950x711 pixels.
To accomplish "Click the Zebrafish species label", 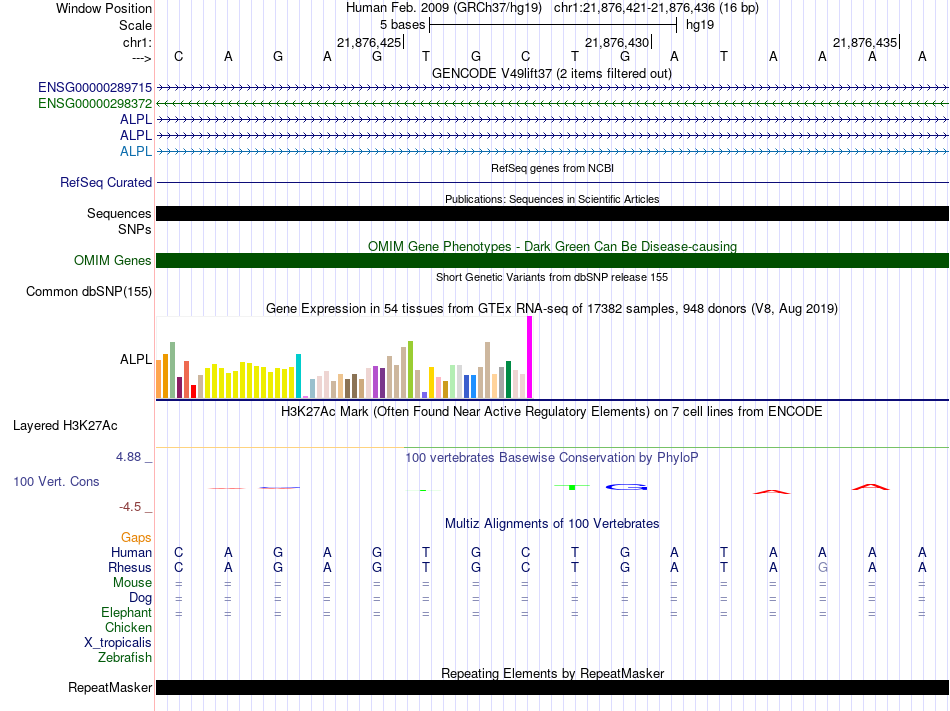I will click(x=125, y=657).
